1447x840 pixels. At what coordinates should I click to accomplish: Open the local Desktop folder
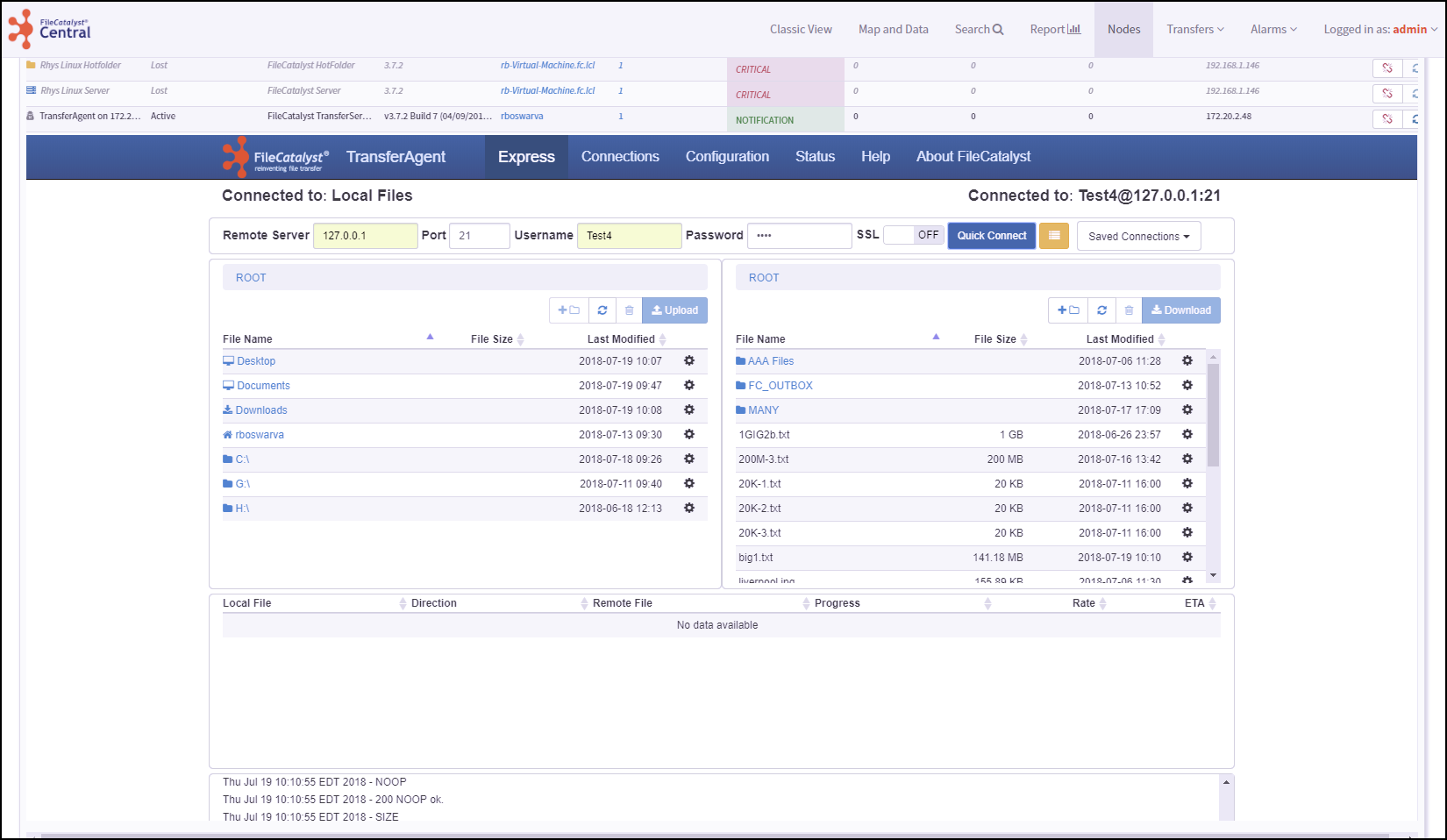[x=255, y=361]
